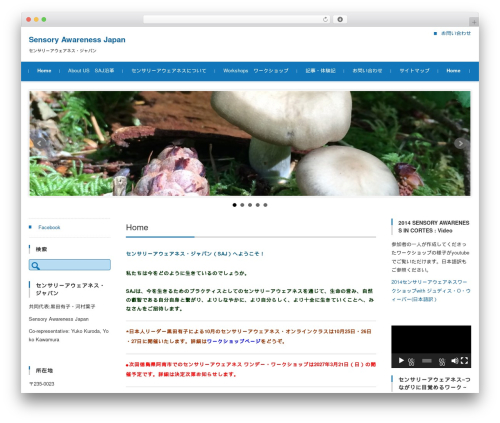Click the blue SAJ welcome line

195,254
